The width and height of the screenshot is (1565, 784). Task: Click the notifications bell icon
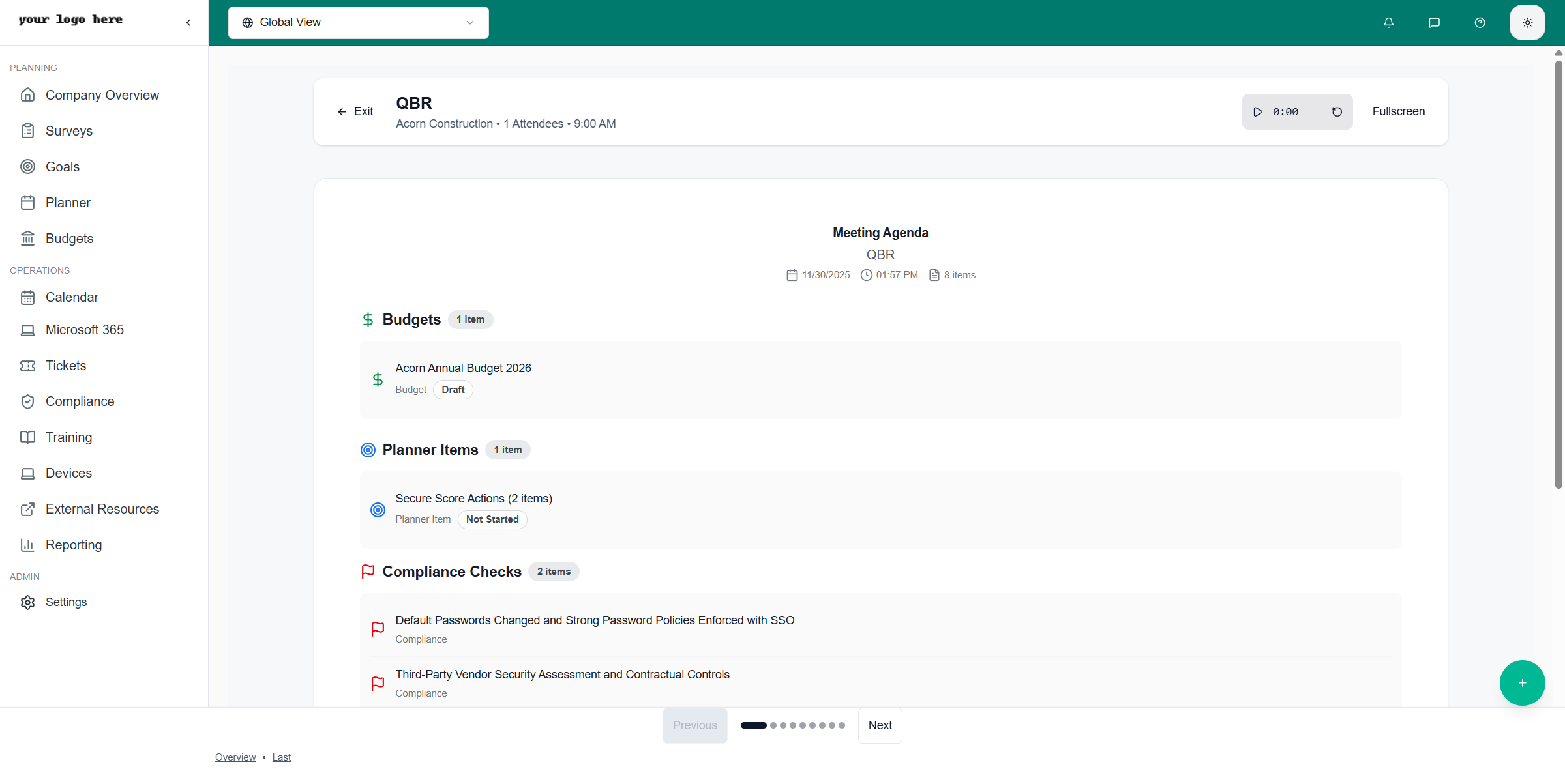pos(1388,23)
